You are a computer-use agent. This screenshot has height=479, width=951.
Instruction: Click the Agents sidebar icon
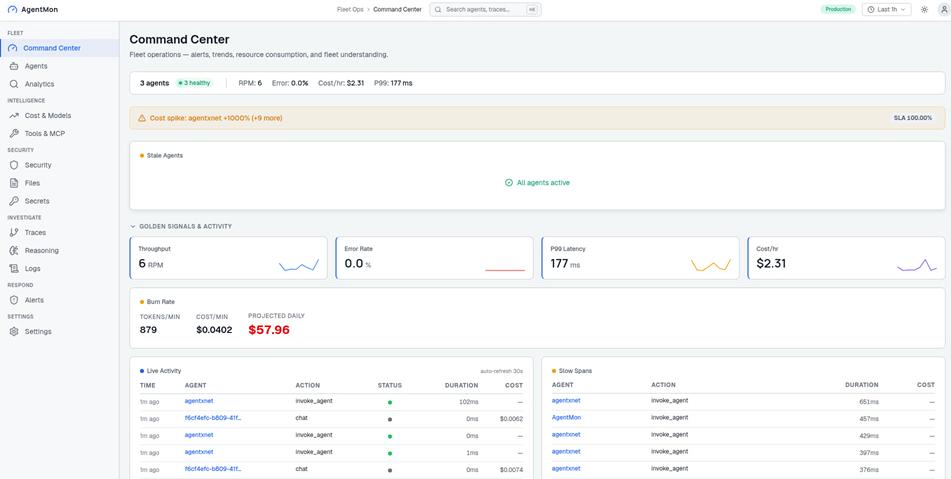(14, 66)
